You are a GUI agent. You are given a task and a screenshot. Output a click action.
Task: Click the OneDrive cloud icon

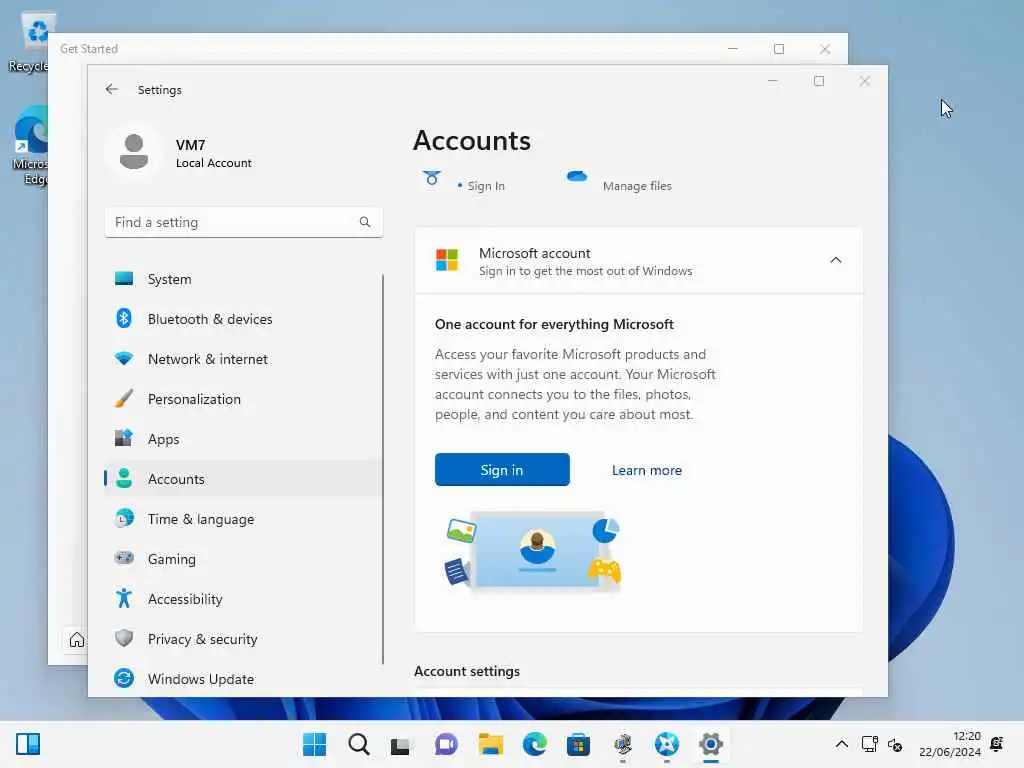[x=577, y=176]
